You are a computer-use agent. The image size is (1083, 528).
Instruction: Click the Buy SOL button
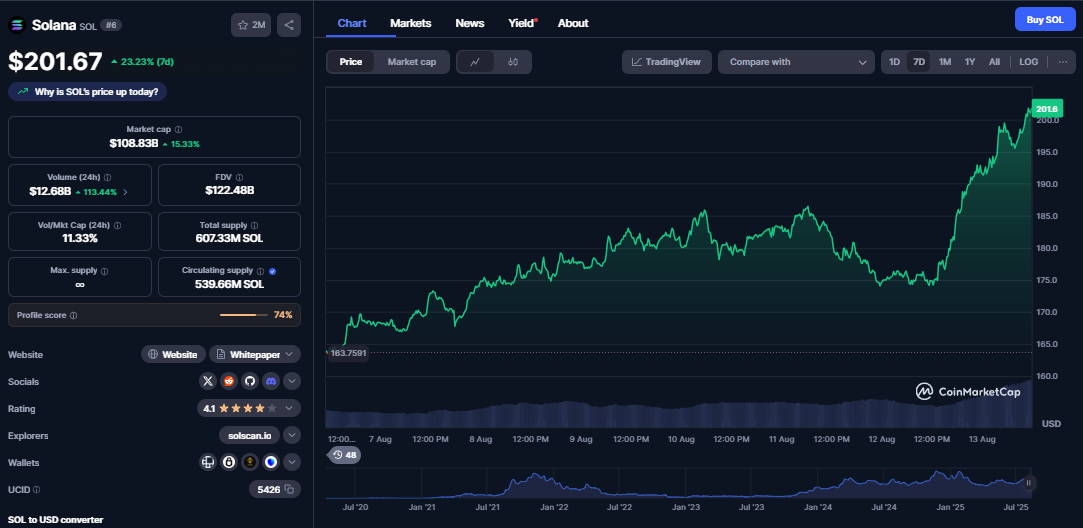1044,19
